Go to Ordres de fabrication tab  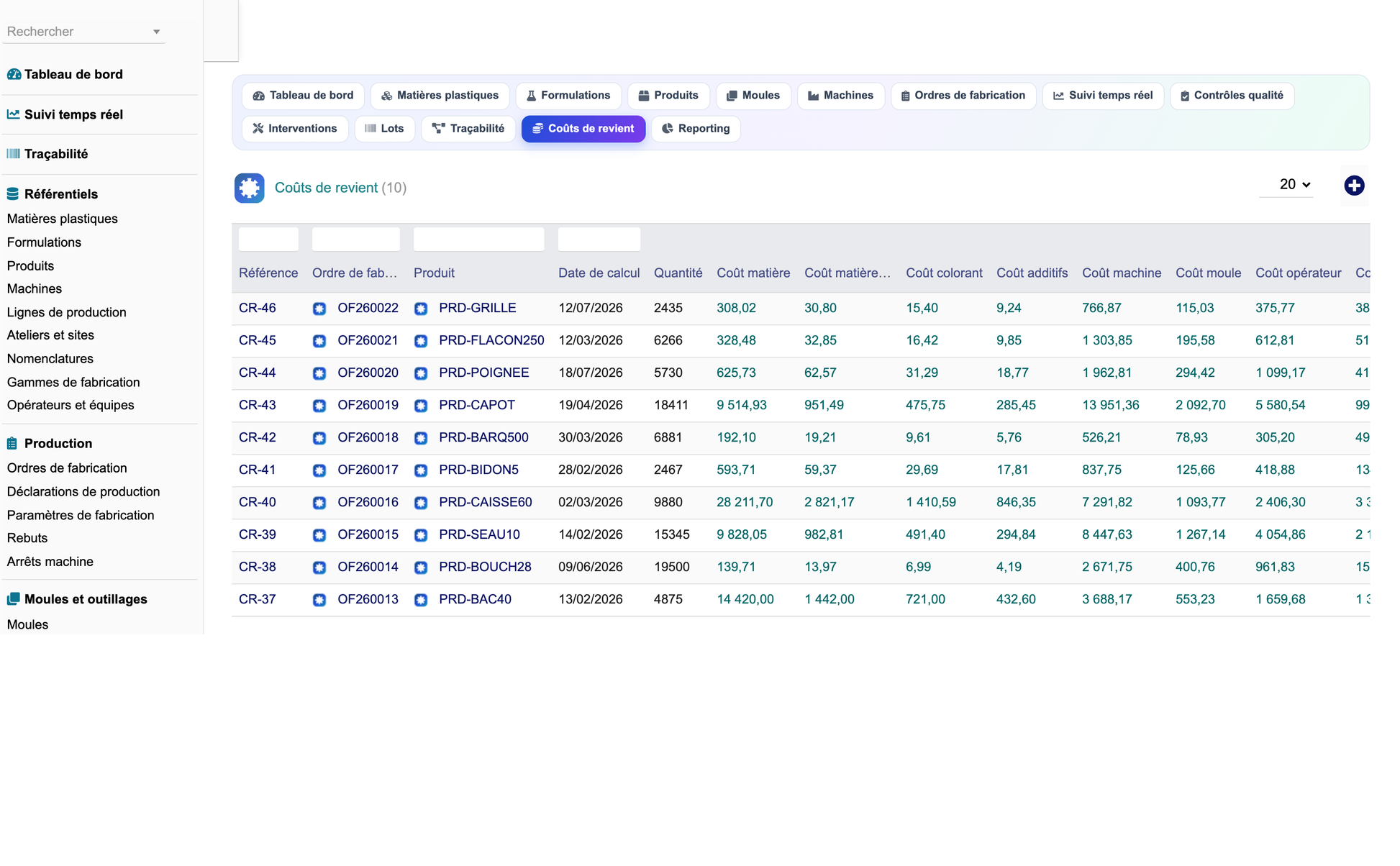963,96
